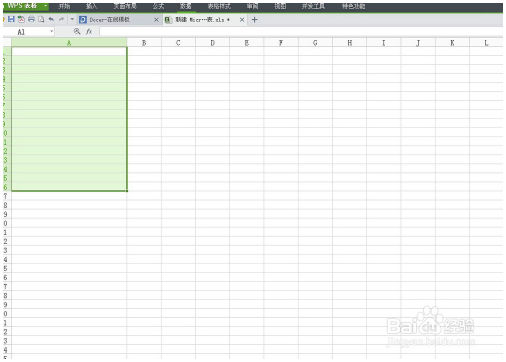Click the Redo arrow icon
The image size is (506, 362).
pos(61,19)
